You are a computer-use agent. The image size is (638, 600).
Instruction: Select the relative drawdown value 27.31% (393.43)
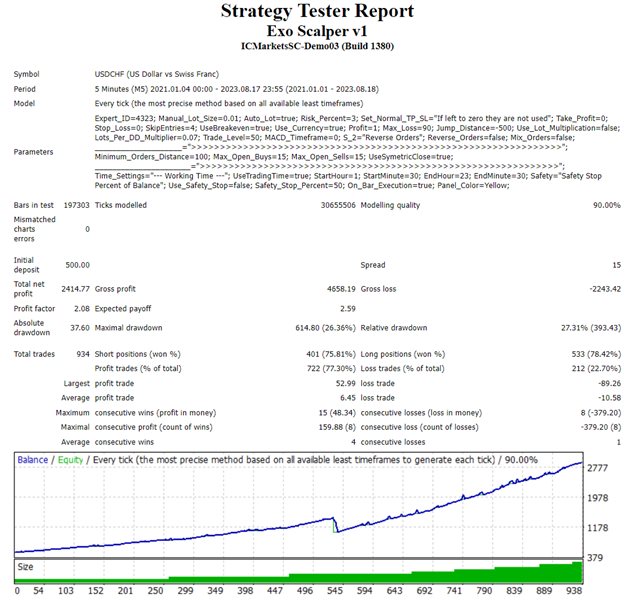pos(591,328)
